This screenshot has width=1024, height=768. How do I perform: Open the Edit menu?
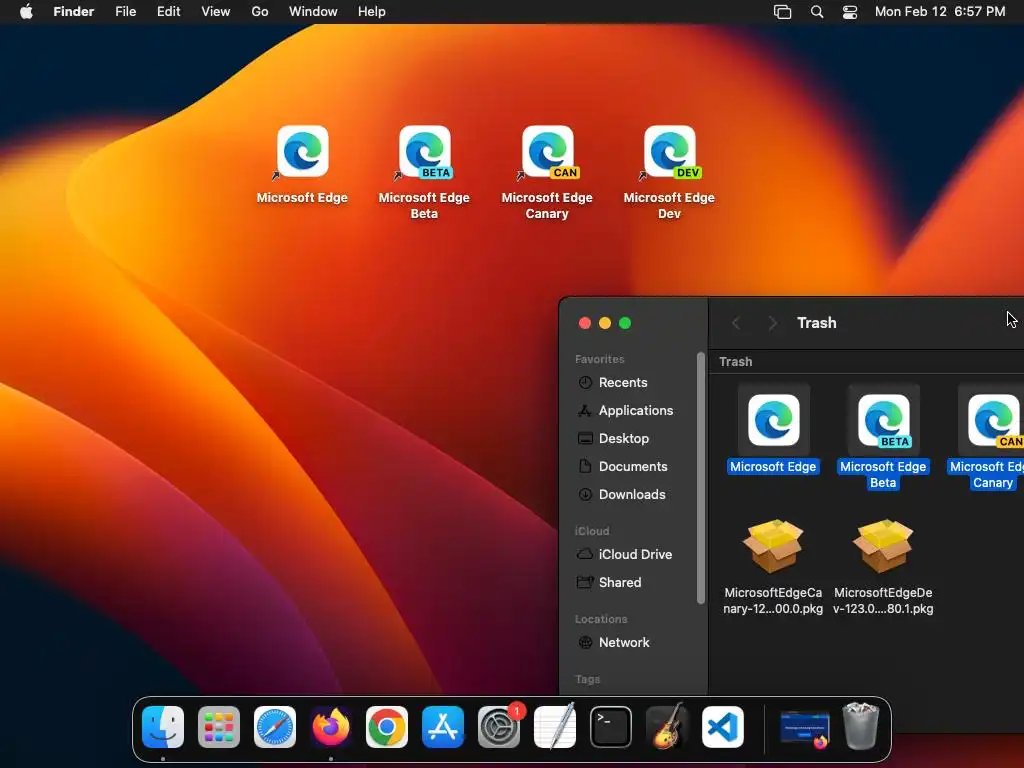click(x=168, y=12)
